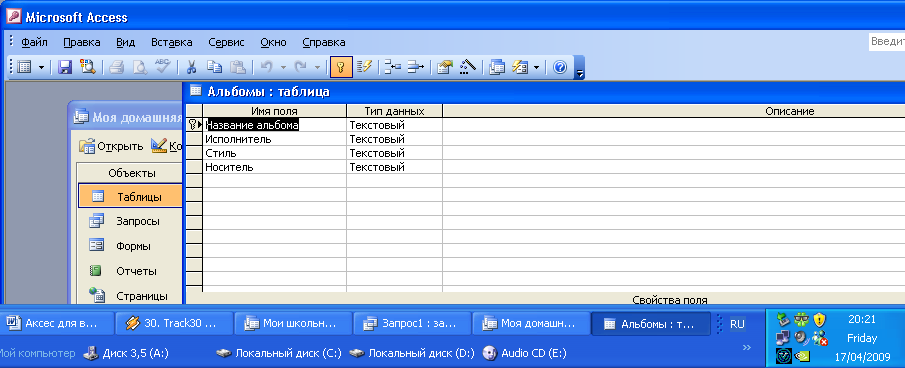
Task: Open the Файл menu
Action: tap(34, 42)
